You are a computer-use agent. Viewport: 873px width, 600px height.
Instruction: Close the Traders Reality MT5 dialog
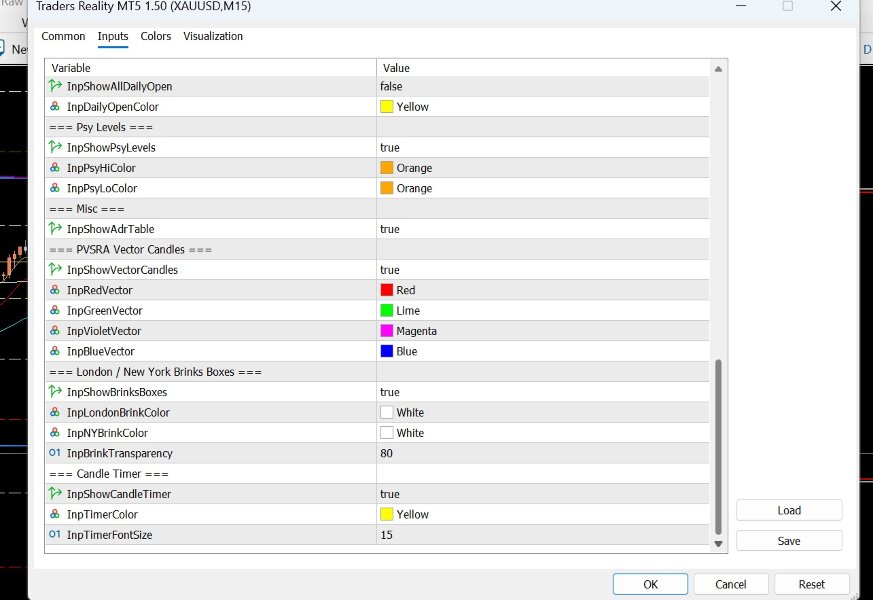pyautogui.click(x=836, y=6)
